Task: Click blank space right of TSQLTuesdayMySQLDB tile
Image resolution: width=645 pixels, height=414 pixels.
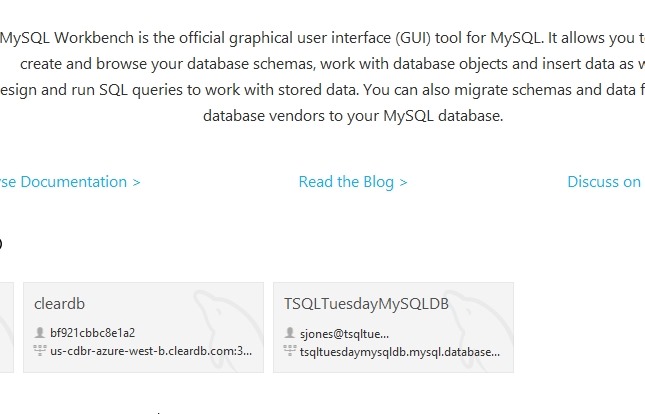Action: (x=580, y=327)
